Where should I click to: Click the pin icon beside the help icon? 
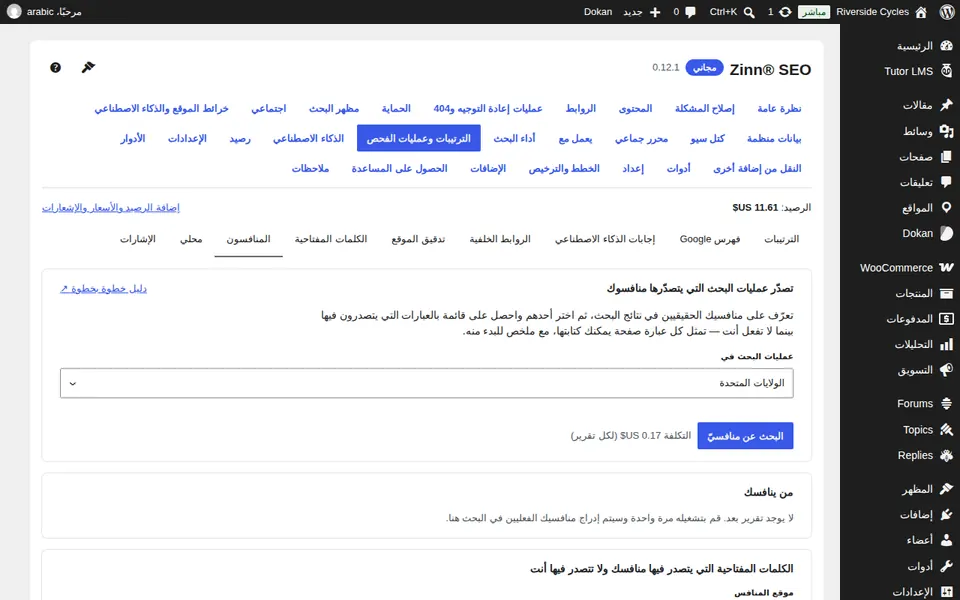coord(88,67)
